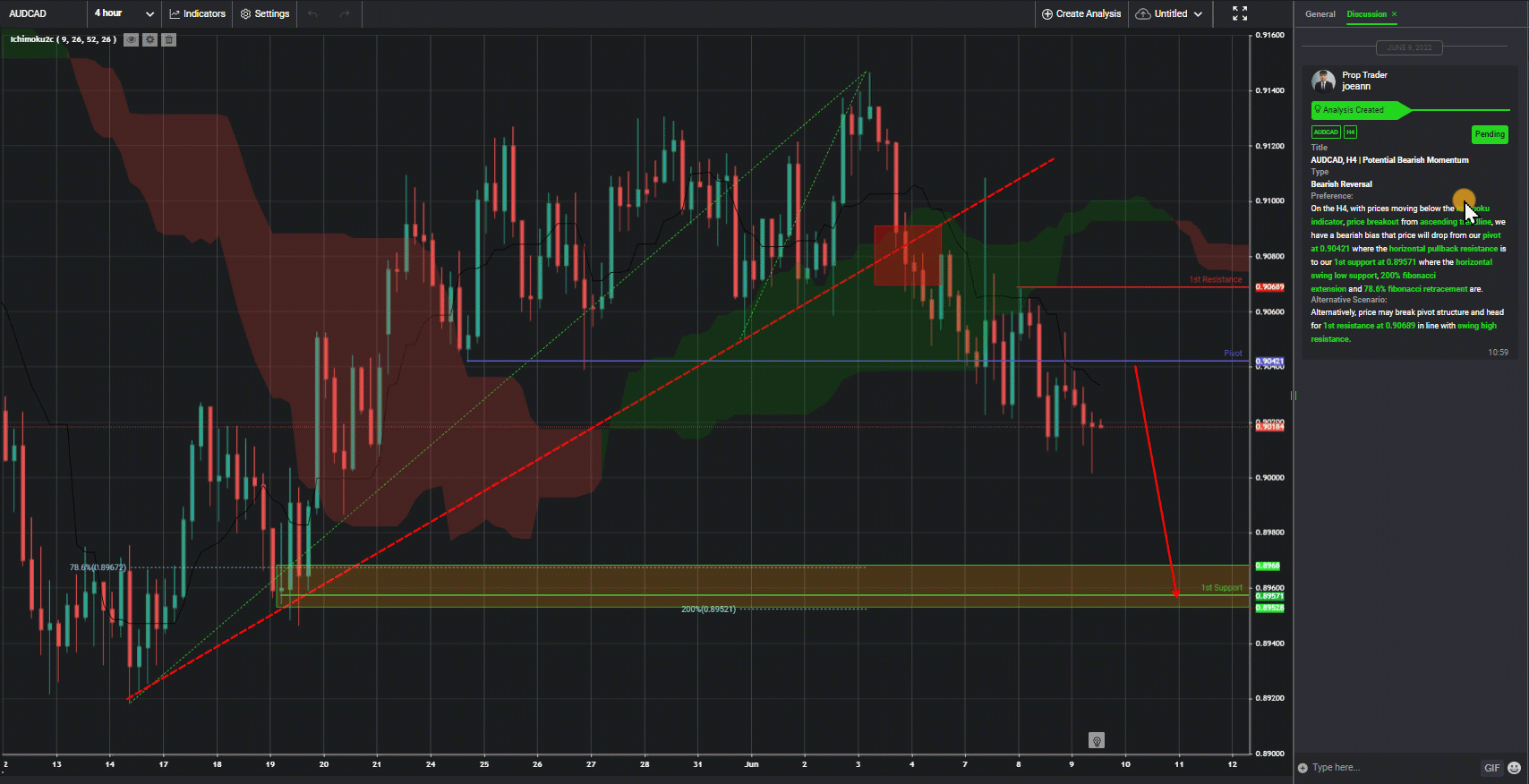Screen dimensions: 1529x784
Task: Click the AUDCAD symbol selector
Action: [x=28, y=13]
